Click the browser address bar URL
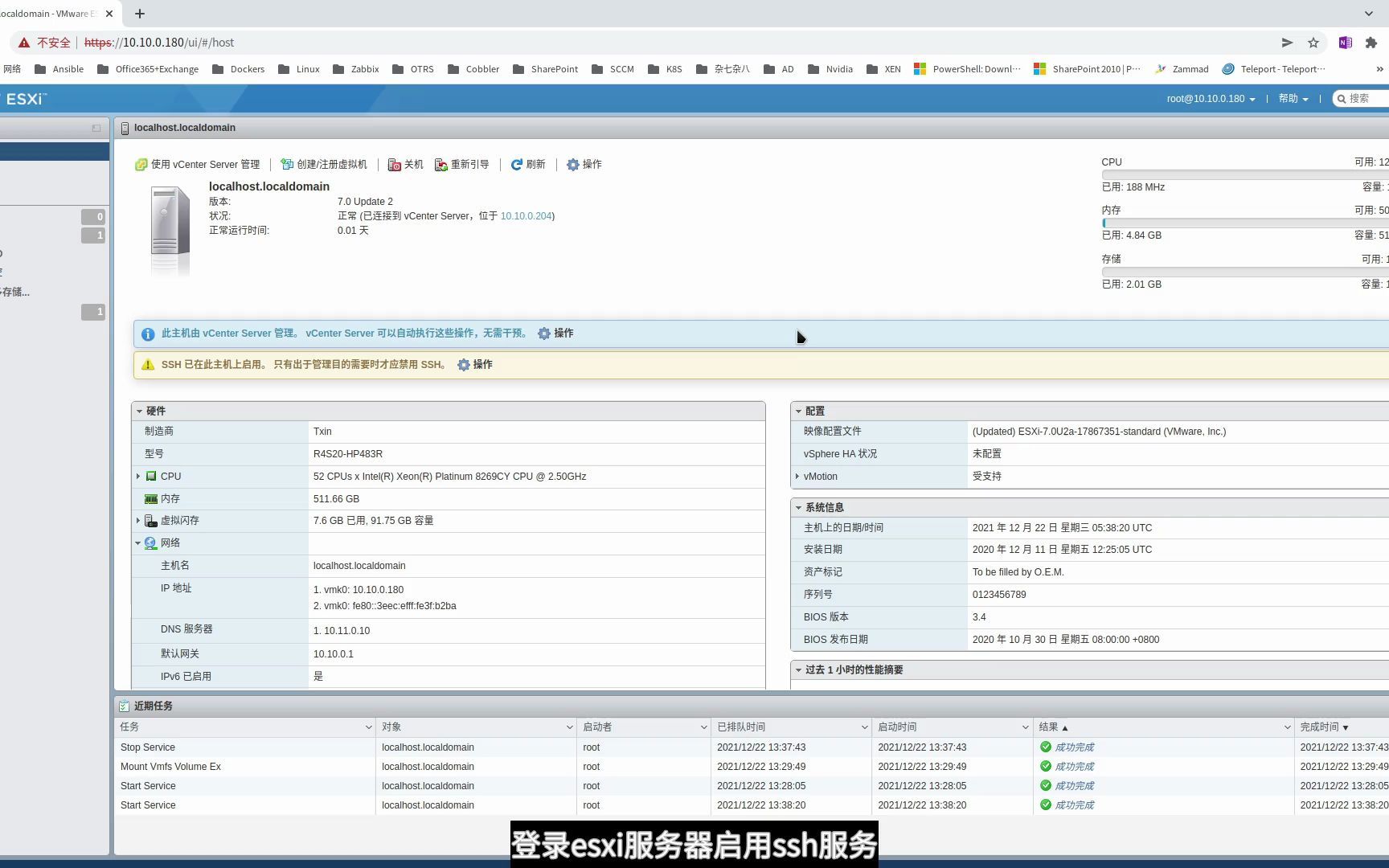 [x=159, y=43]
